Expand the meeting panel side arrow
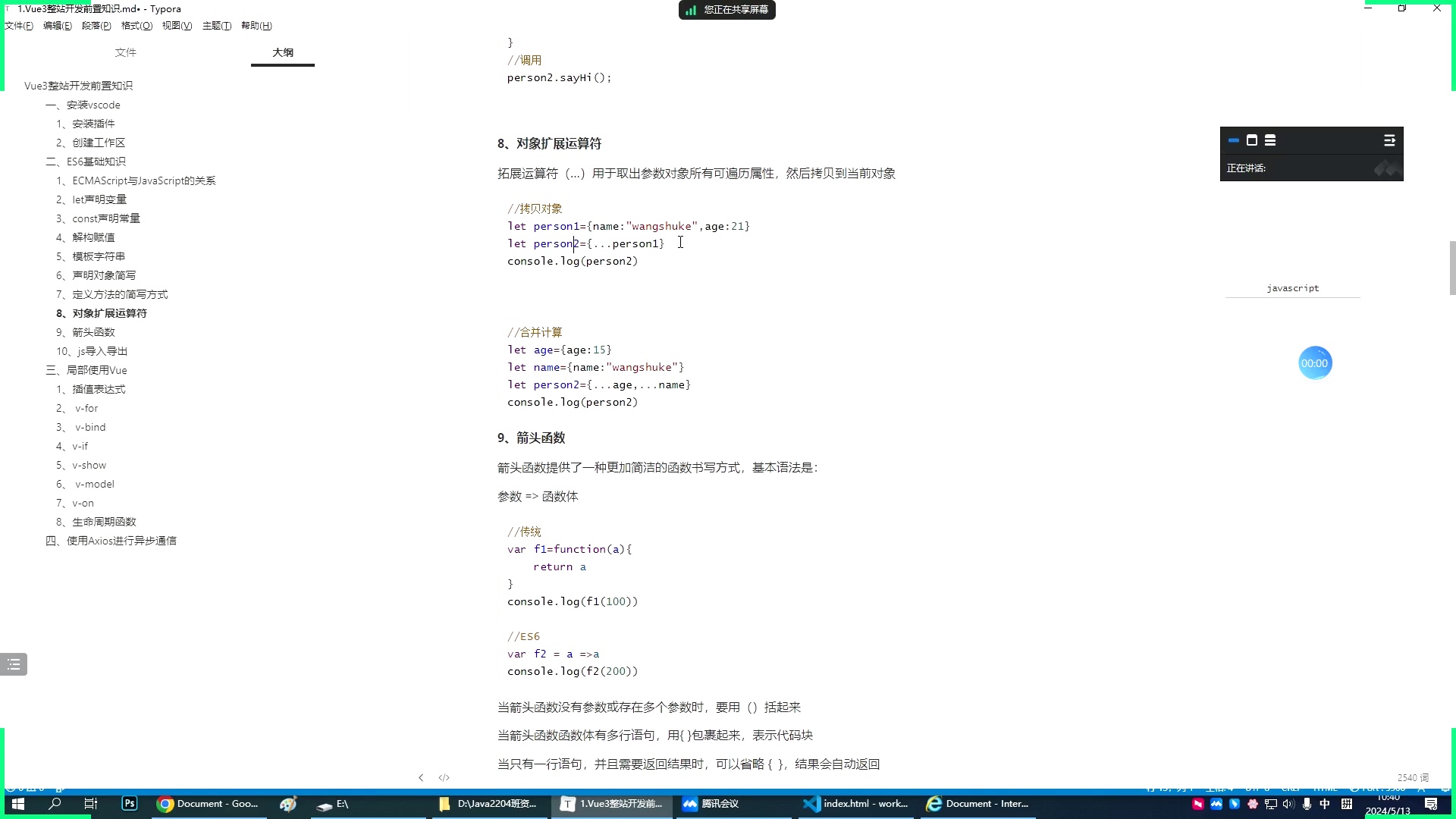The width and height of the screenshot is (1456, 819). pos(1390,140)
